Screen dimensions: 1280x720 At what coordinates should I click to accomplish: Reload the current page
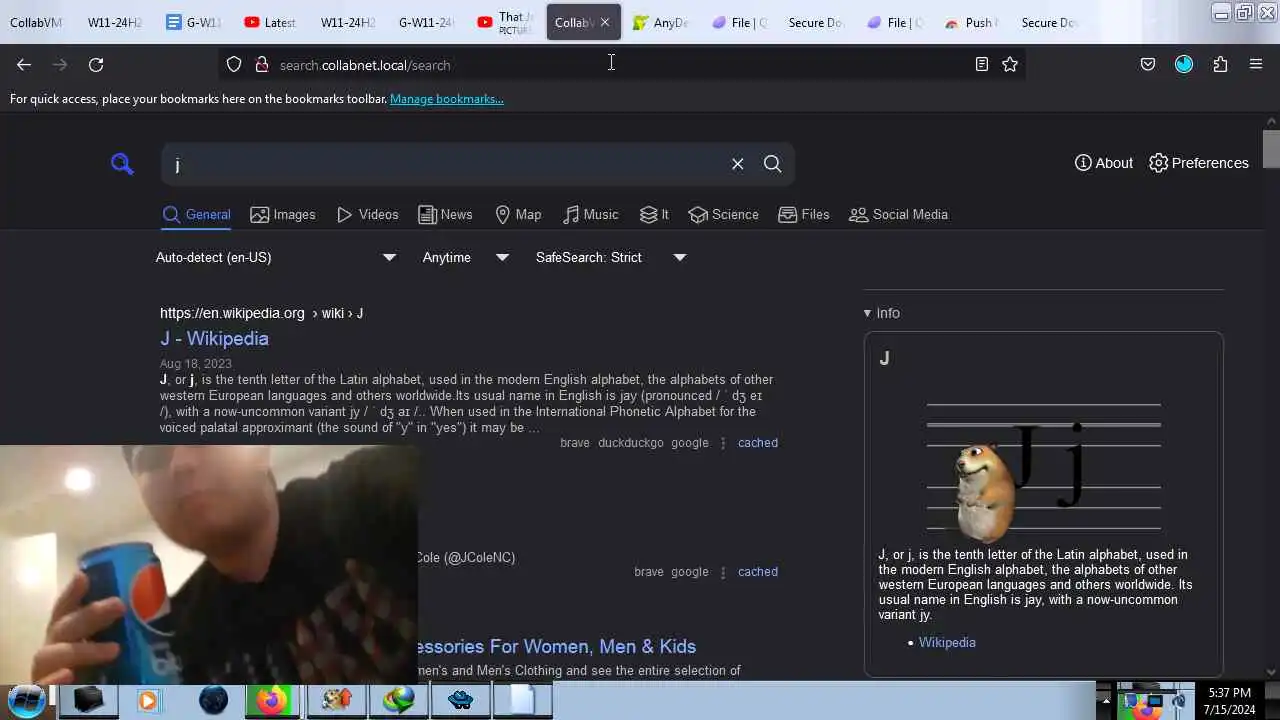click(x=96, y=64)
